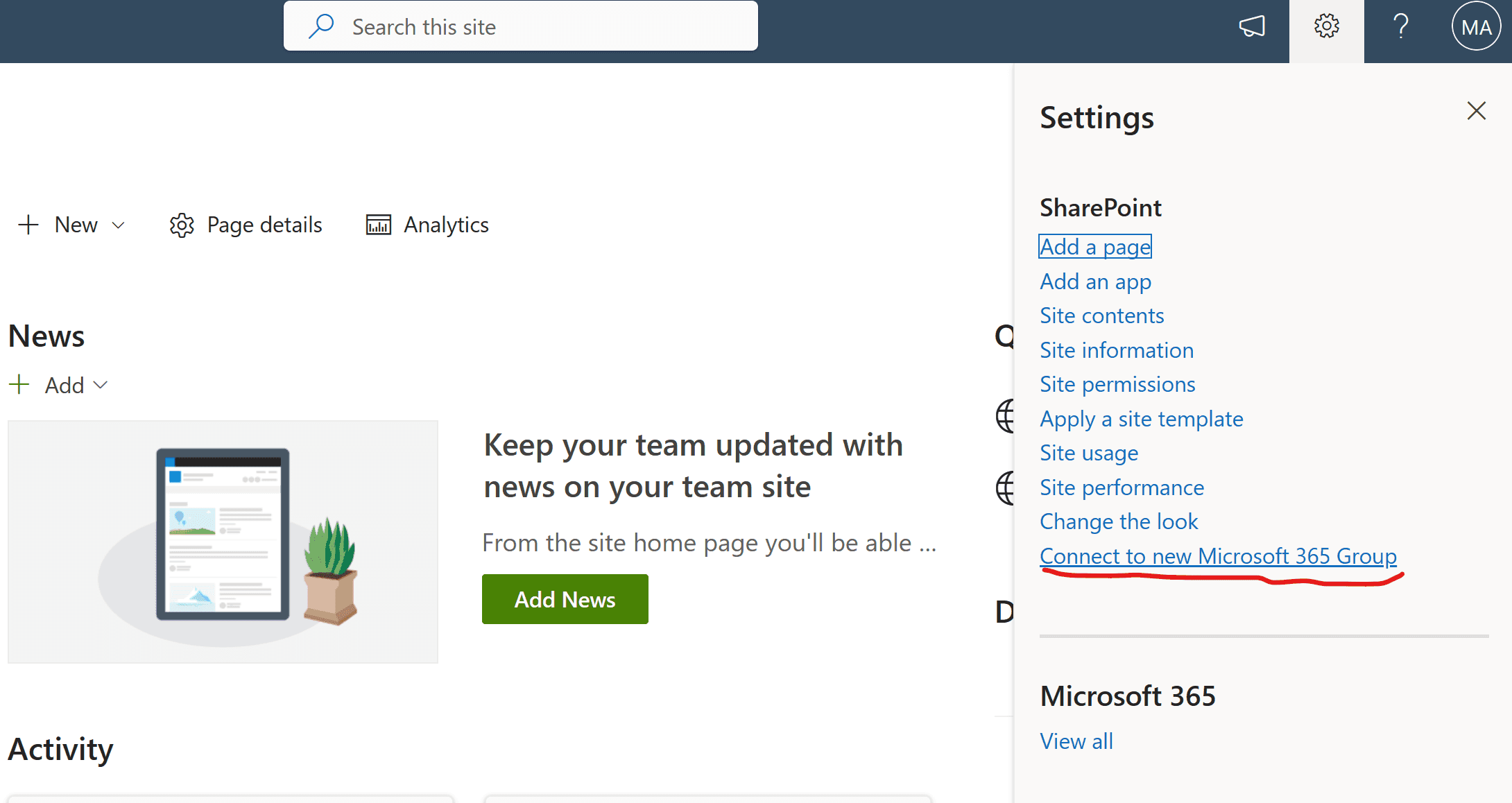The image size is (1512, 803).
Task: Open Site permissions
Action: [1117, 383]
